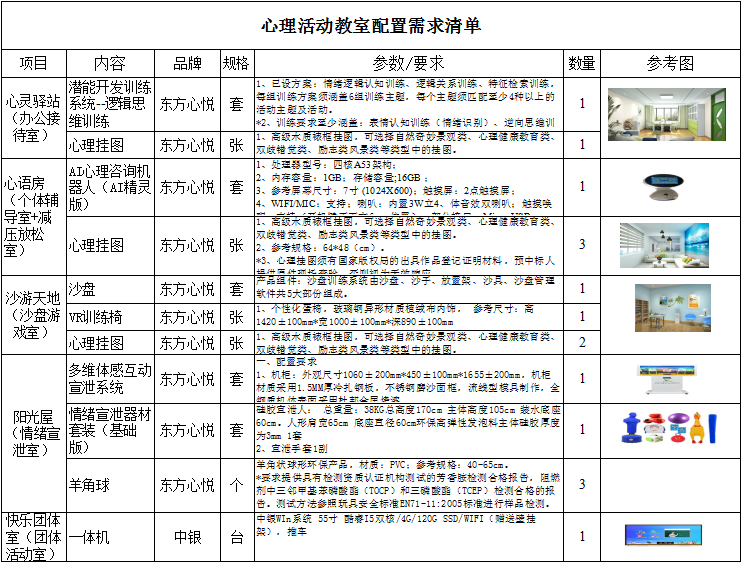Click the 心语房（个体辅导室+减压放松室）cell
Viewport: 744px width, 562px height.
34,217
